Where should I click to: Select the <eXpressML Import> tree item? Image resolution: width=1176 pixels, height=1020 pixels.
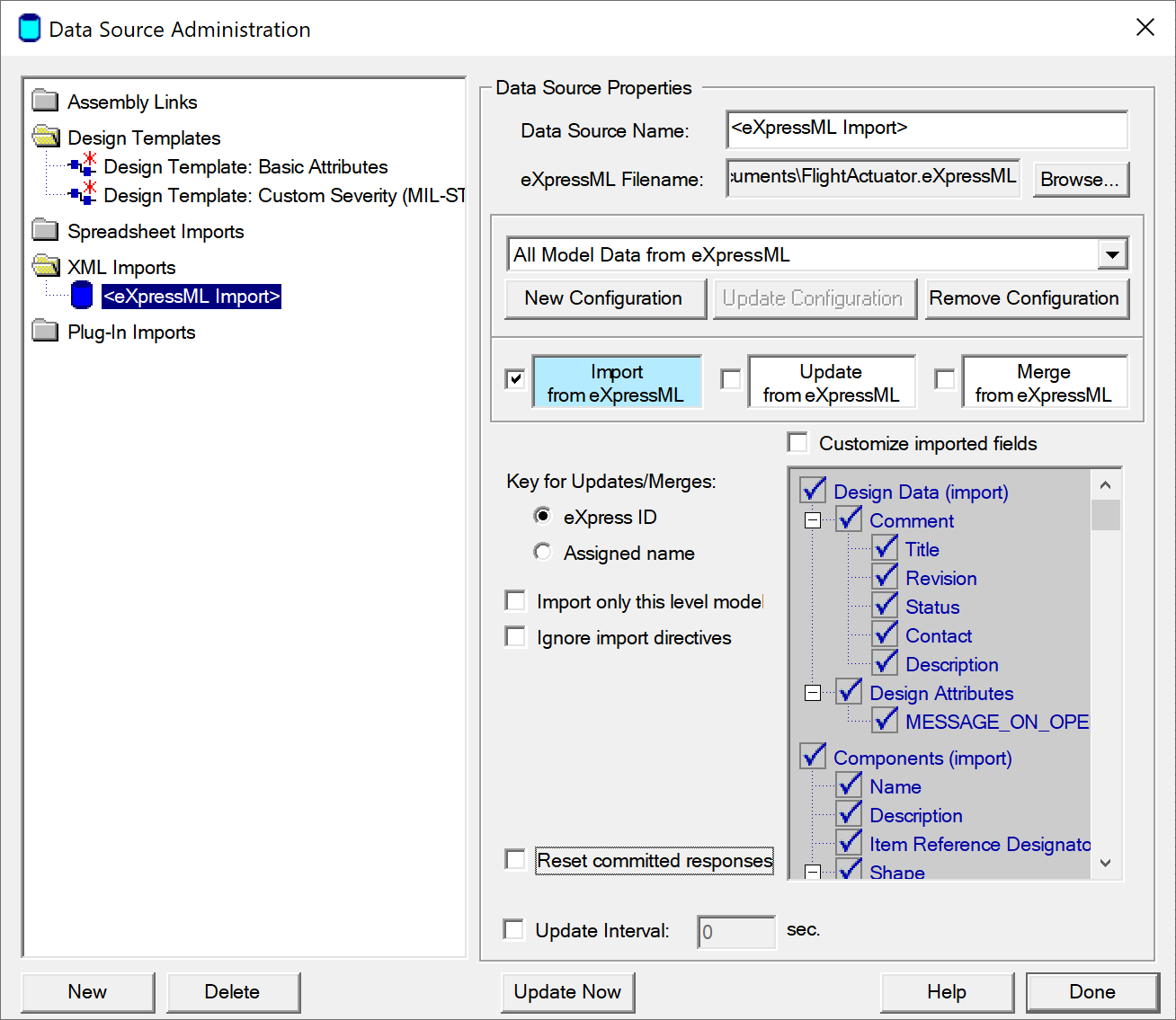click(x=192, y=296)
